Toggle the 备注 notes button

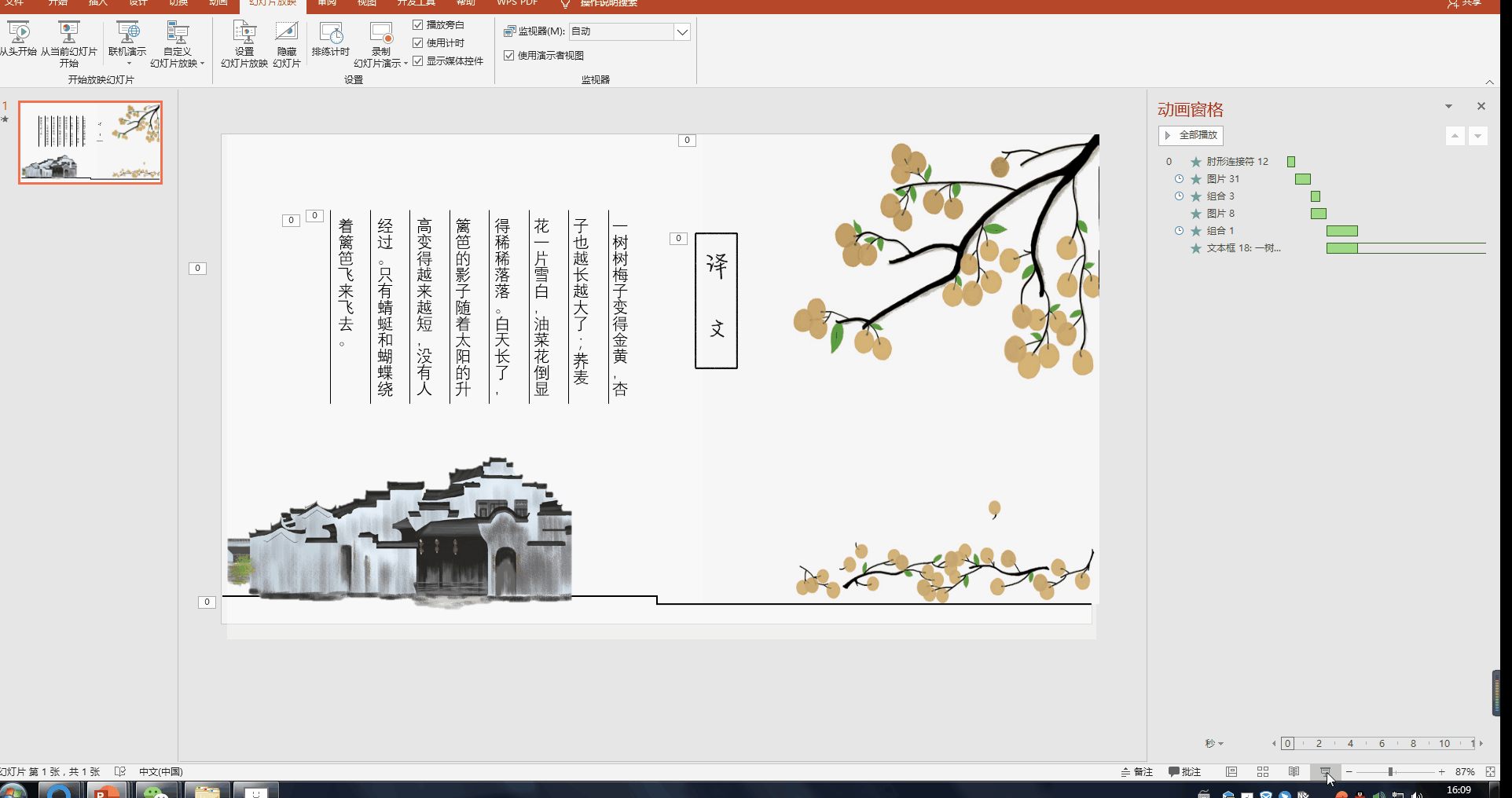1136,772
